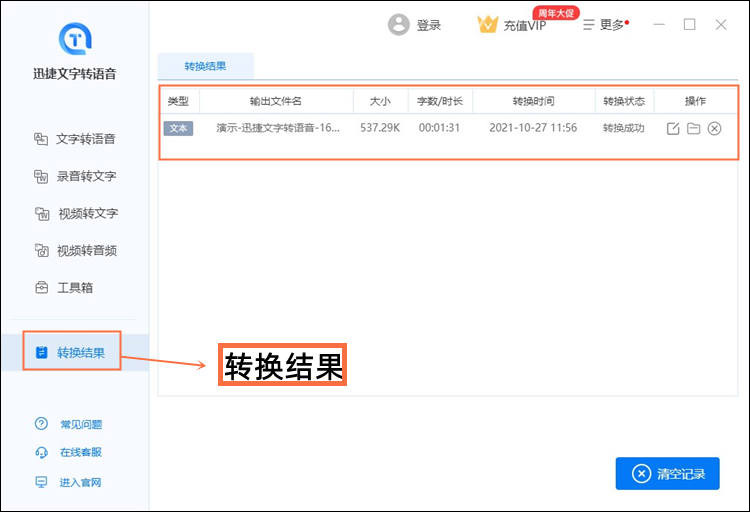Click the 操作 column header
The image size is (750, 512).
pos(695,101)
